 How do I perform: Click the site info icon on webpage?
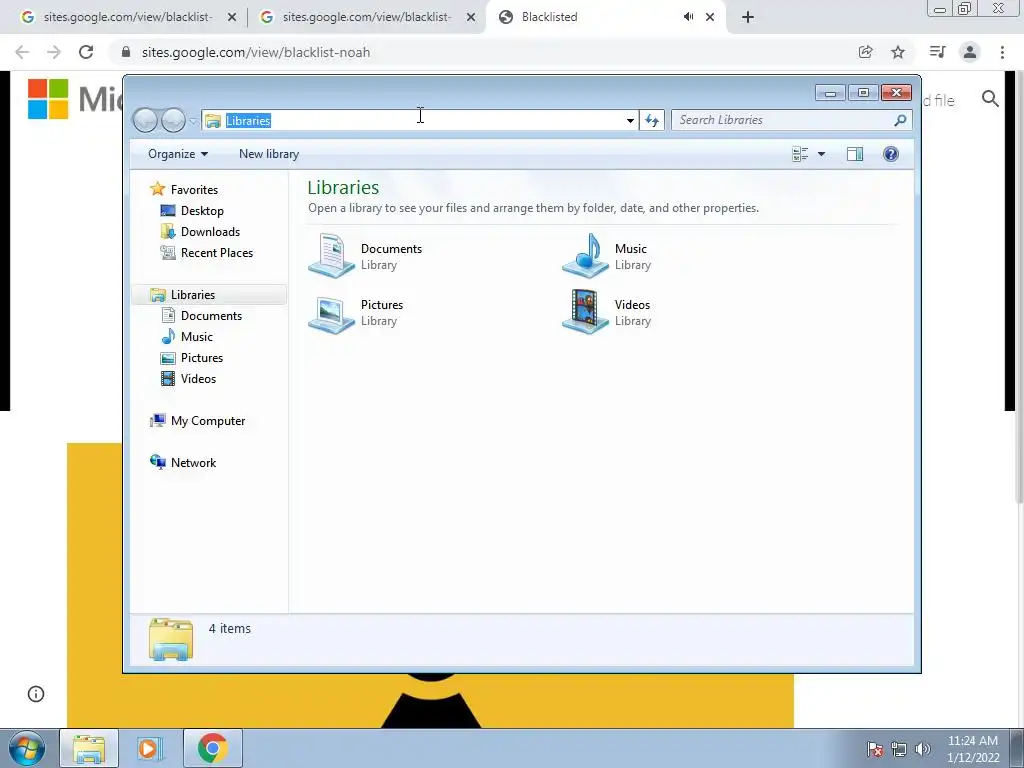coord(36,694)
